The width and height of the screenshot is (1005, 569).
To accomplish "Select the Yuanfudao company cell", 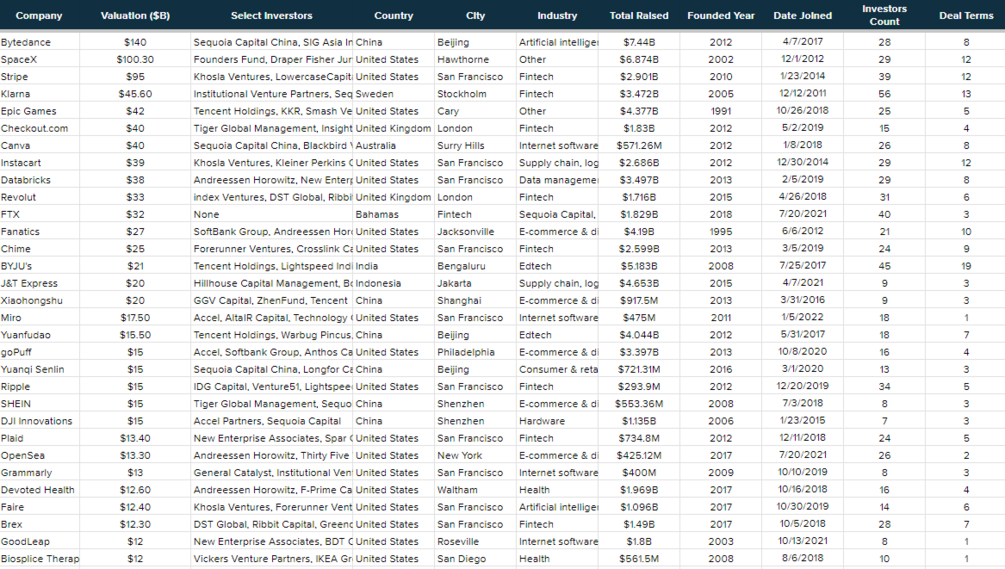I will point(40,336).
